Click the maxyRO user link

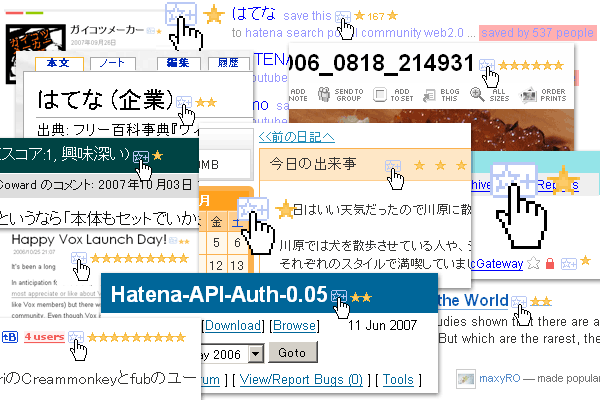pyautogui.click(x=500, y=379)
